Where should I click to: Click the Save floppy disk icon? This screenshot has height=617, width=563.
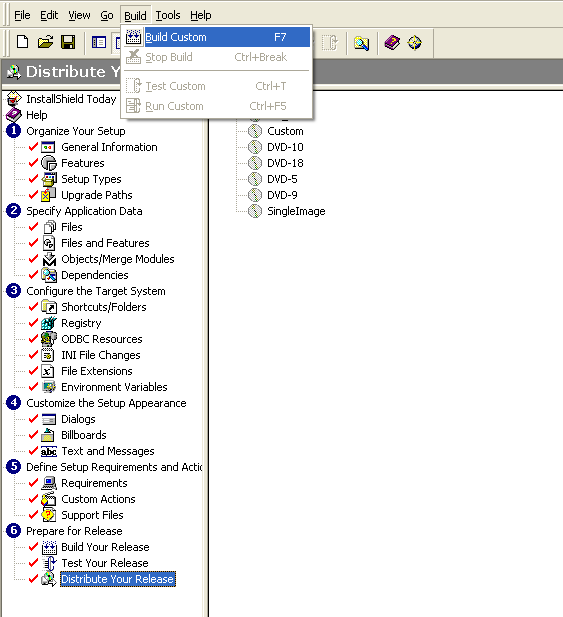68,42
